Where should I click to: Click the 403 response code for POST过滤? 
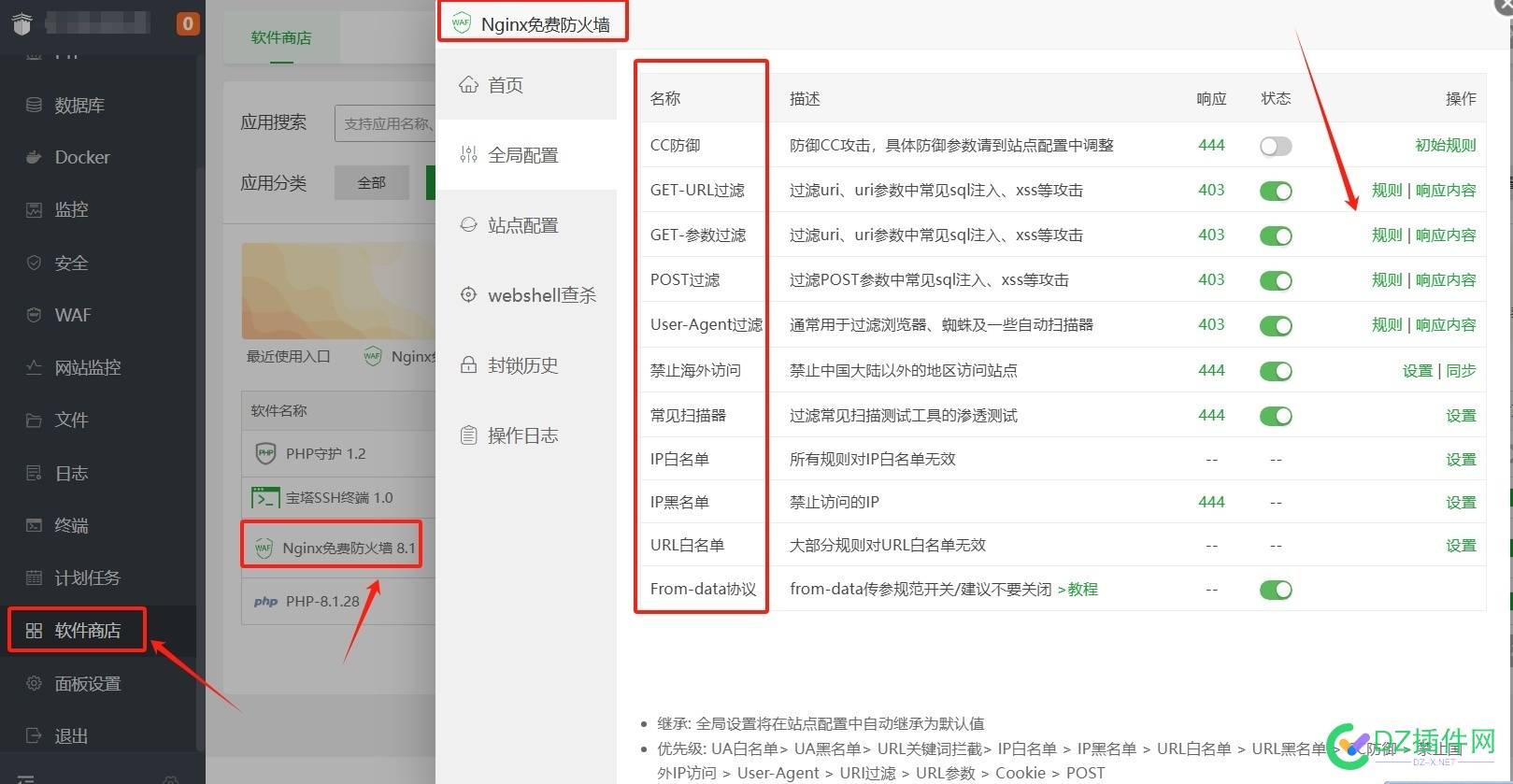(x=1211, y=279)
